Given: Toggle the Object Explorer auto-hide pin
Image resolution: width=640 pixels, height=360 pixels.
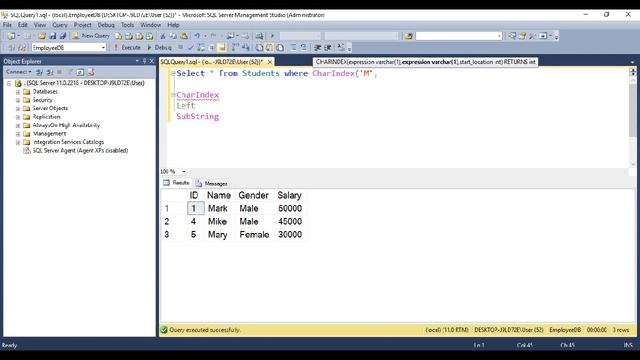Looking at the screenshot, I should coord(144,61).
